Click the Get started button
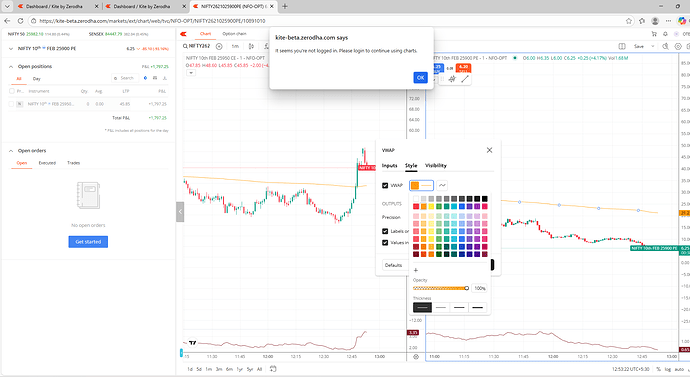This screenshot has height=377, width=690. 88,242
